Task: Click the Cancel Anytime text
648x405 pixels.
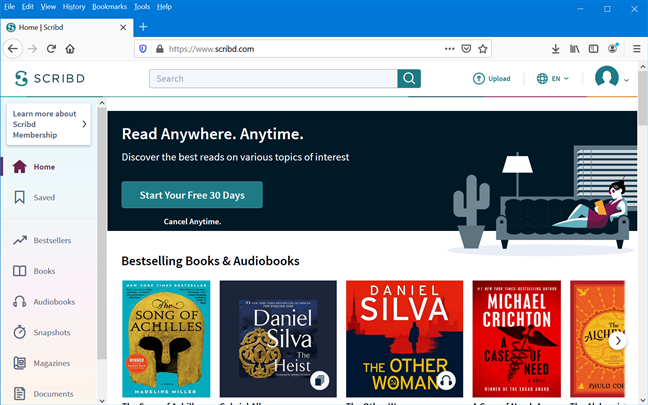Action: click(192, 222)
